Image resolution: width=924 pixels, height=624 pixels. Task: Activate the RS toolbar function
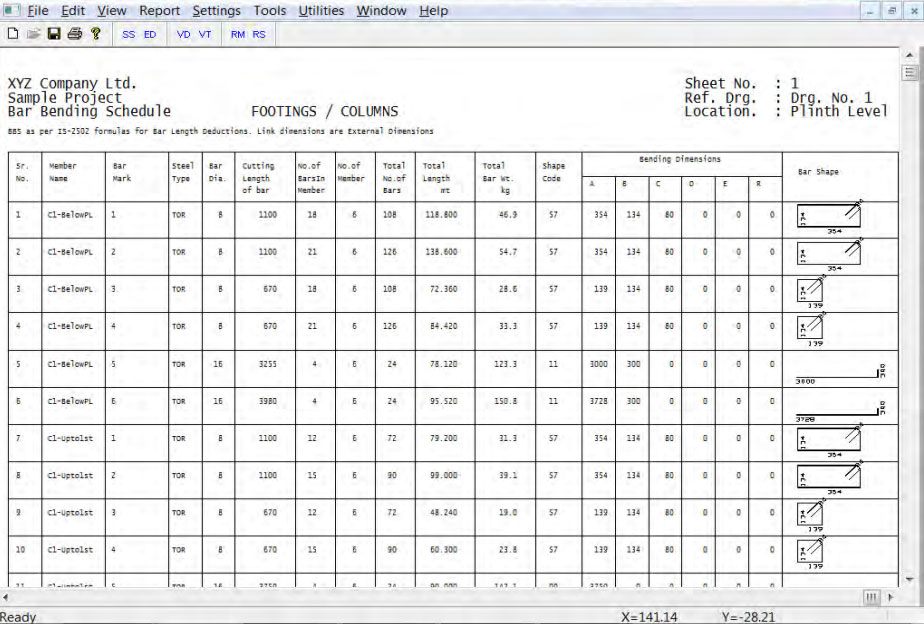[x=259, y=33]
